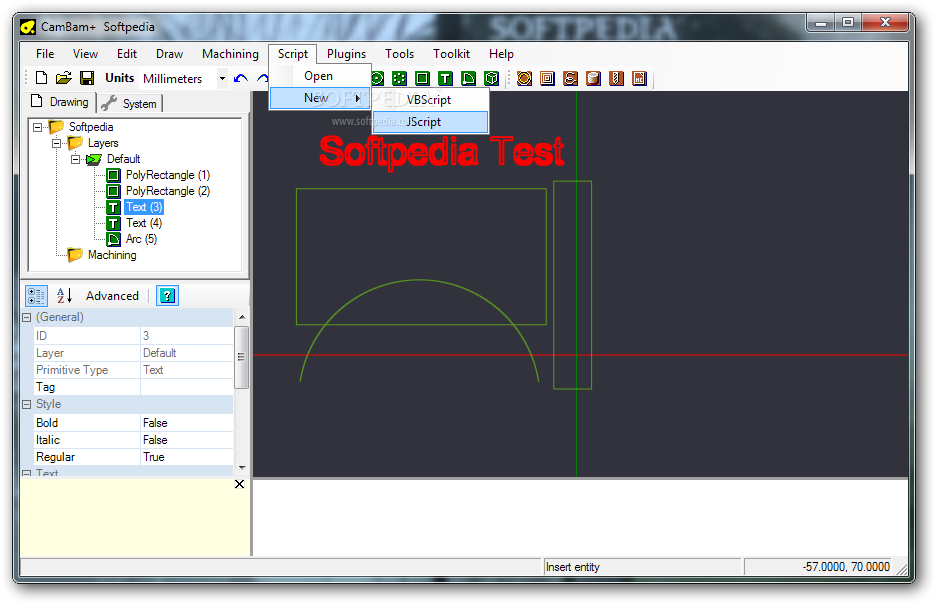Click the Script menu header
Viewport: 936px width, 604px height.
tap(292, 54)
